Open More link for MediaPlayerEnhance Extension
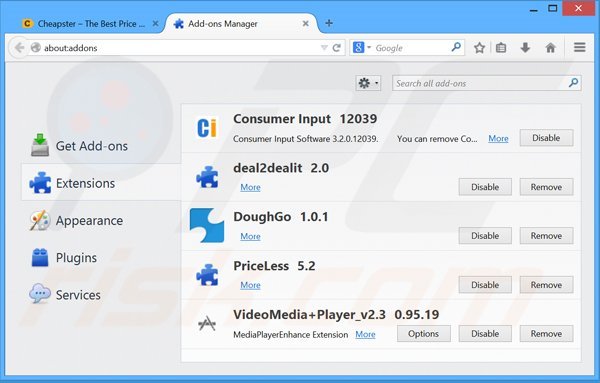Viewport: 600px width, 383px height. coord(365,334)
